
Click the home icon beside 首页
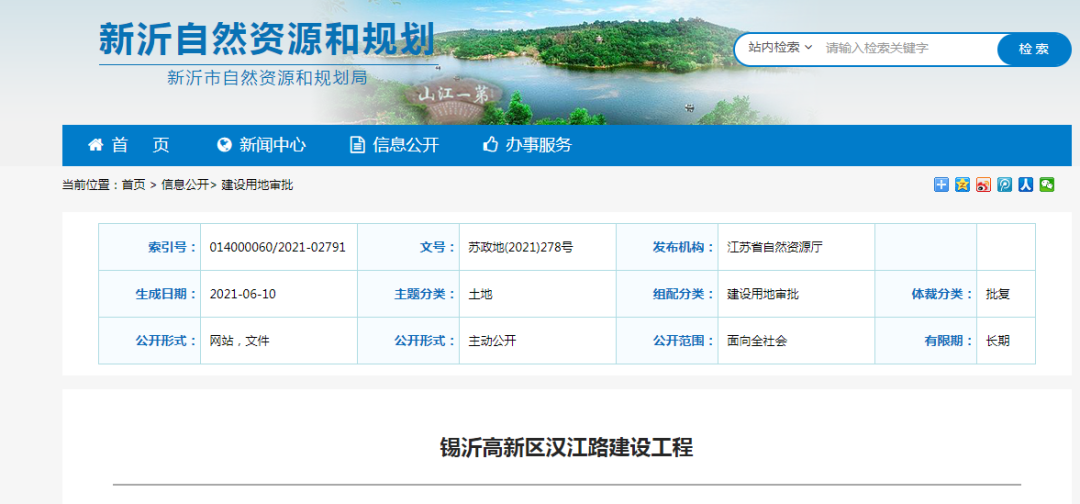[96, 145]
